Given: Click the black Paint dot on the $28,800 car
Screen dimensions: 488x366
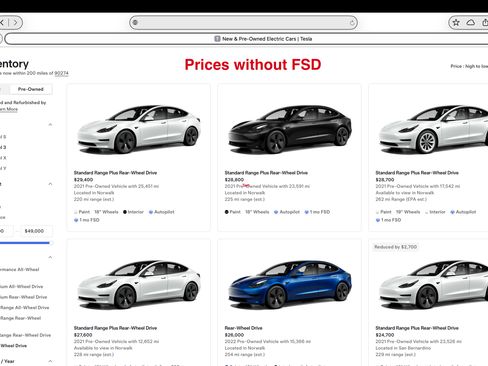Looking at the screenshot, I should coord(227,212).
